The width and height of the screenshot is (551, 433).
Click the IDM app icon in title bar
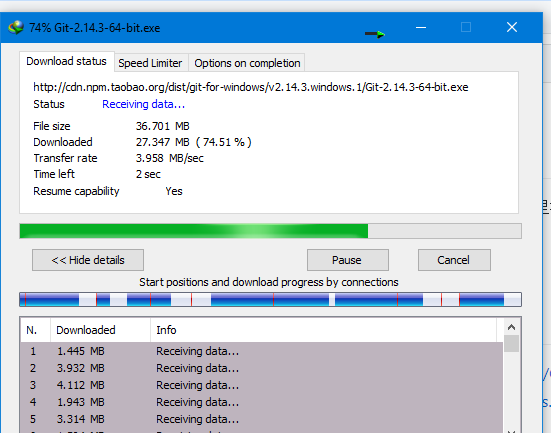point(16,27)
